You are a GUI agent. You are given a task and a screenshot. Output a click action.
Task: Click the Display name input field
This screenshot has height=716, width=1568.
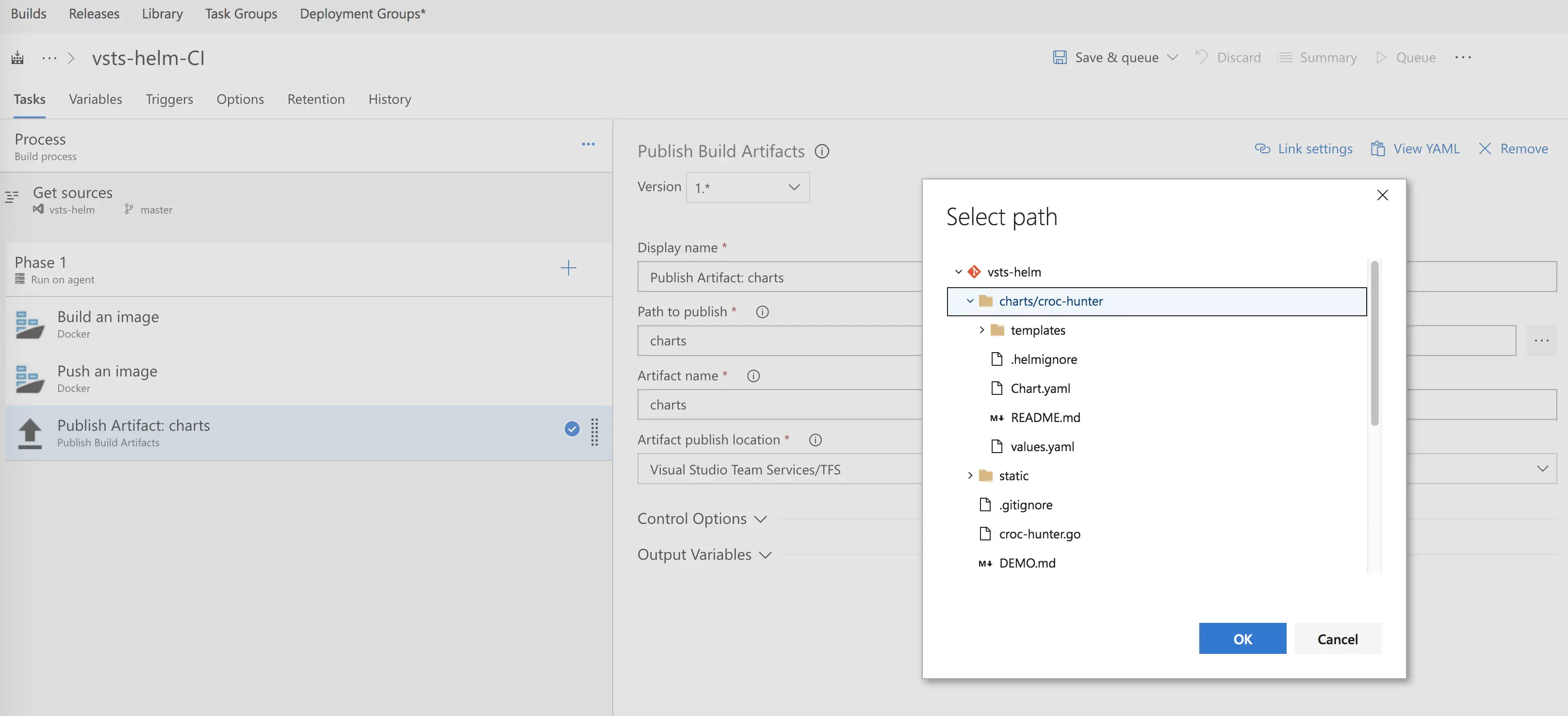[x=1097, y=277]
